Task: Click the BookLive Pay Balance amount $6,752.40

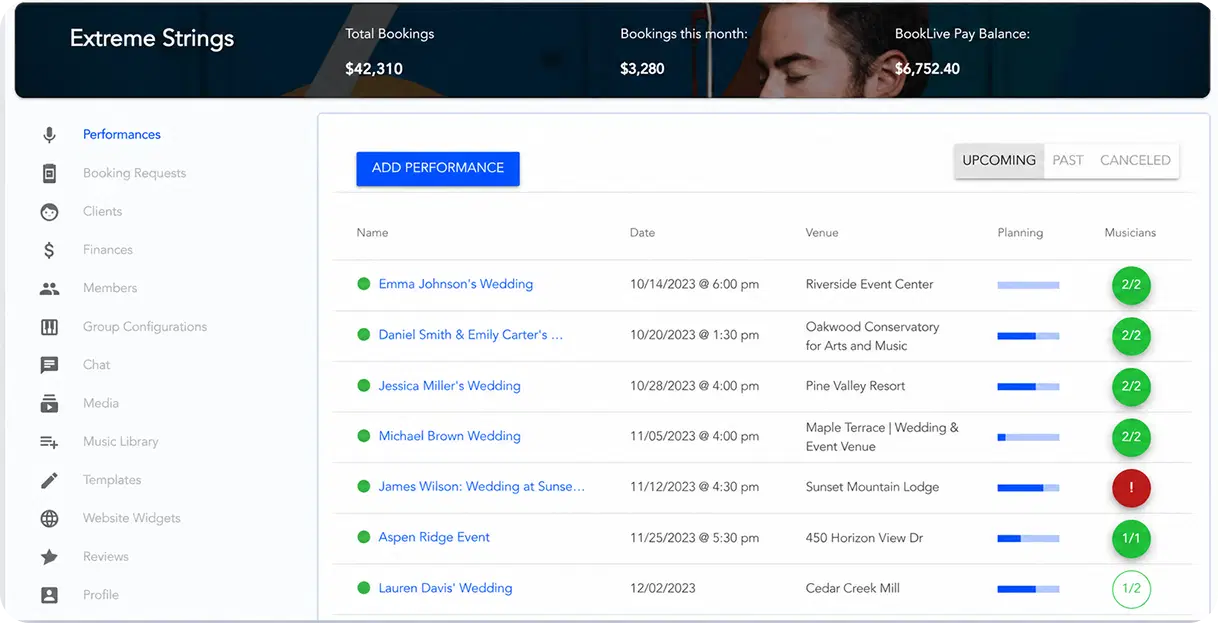Action: 927,69
